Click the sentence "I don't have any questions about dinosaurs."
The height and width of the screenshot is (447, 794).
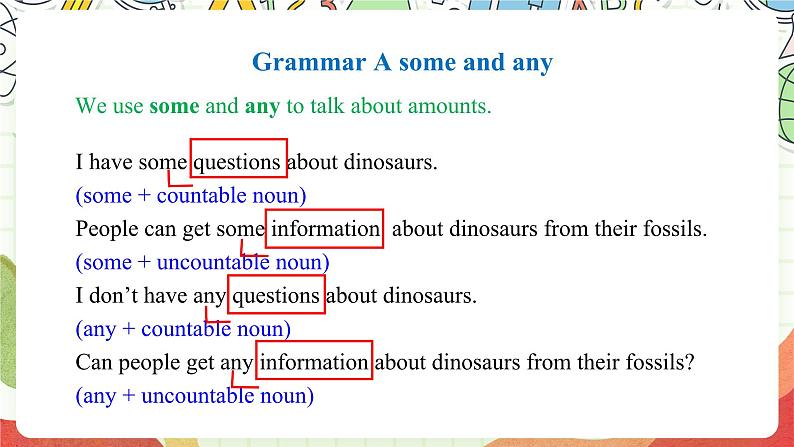pos(276,296)
